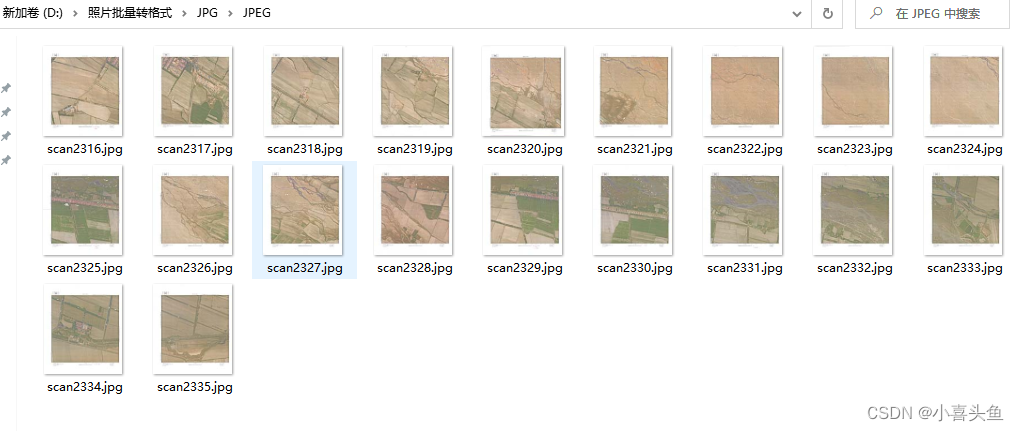Viewport: 1019px width, 431px height.
Task: Go to JPG folder in breadcrumb
Action: (207, 14)
